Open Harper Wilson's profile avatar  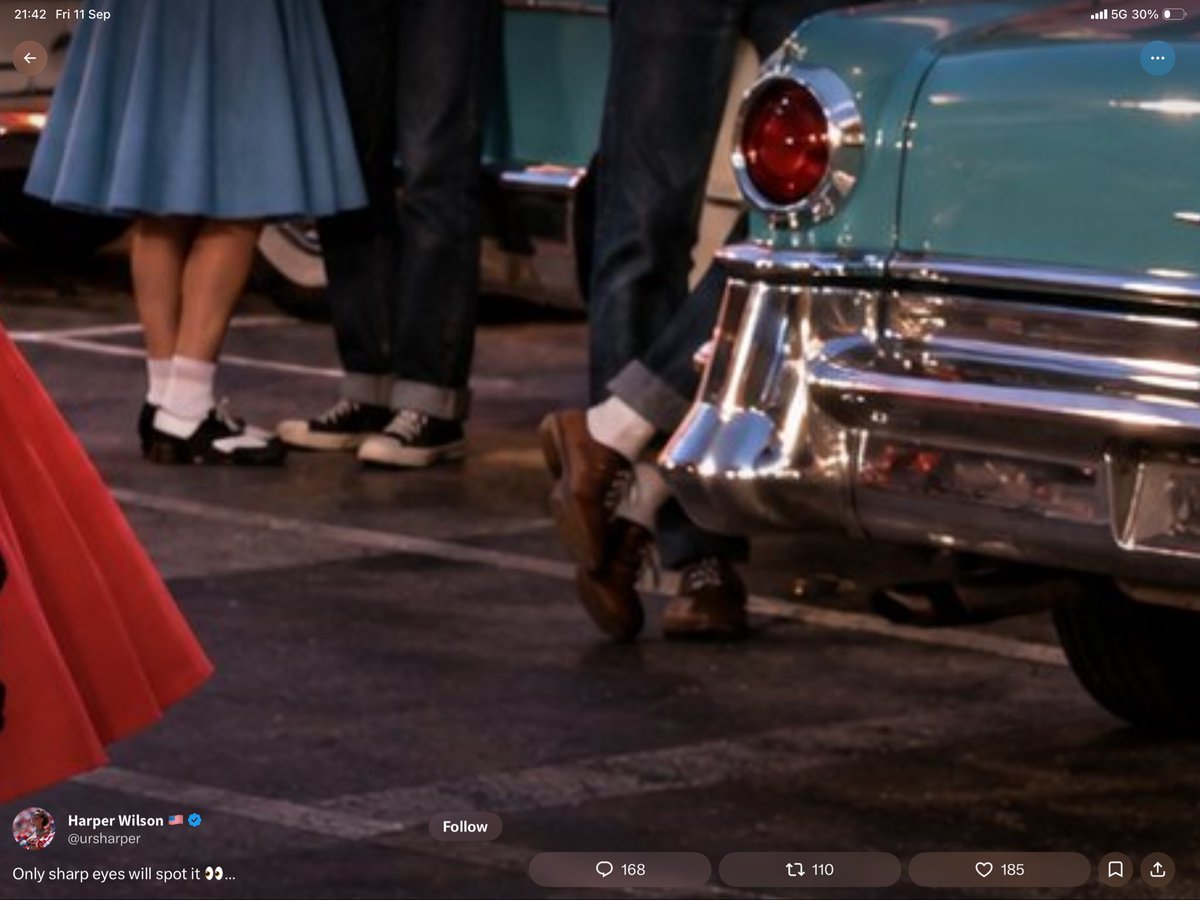click(34, 829)
